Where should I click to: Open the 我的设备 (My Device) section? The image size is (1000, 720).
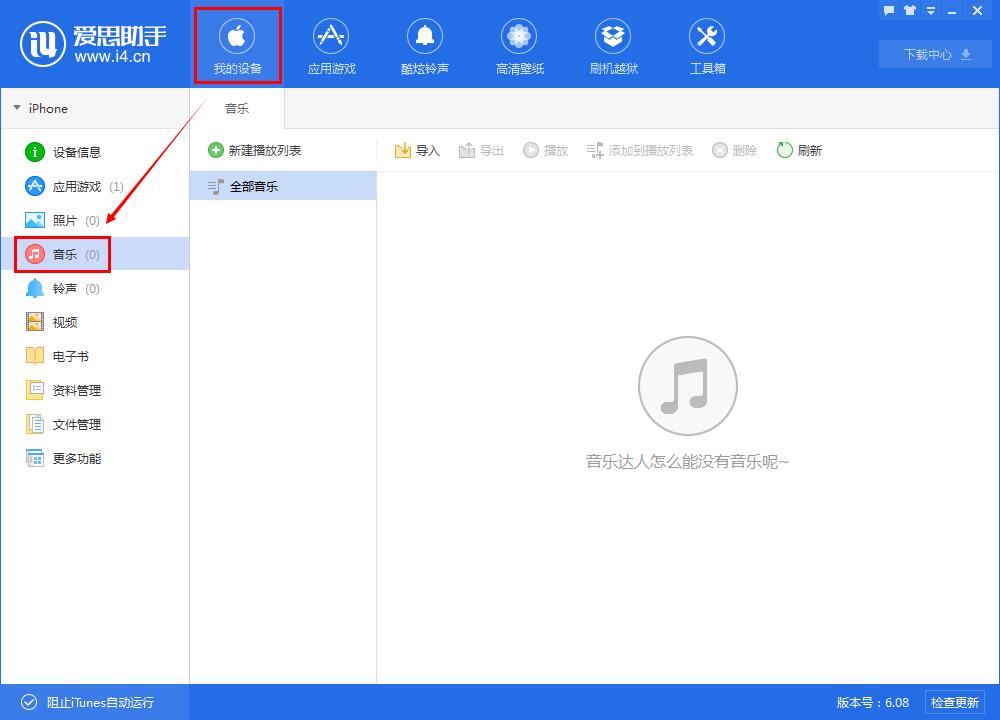[x=237, y=42]
